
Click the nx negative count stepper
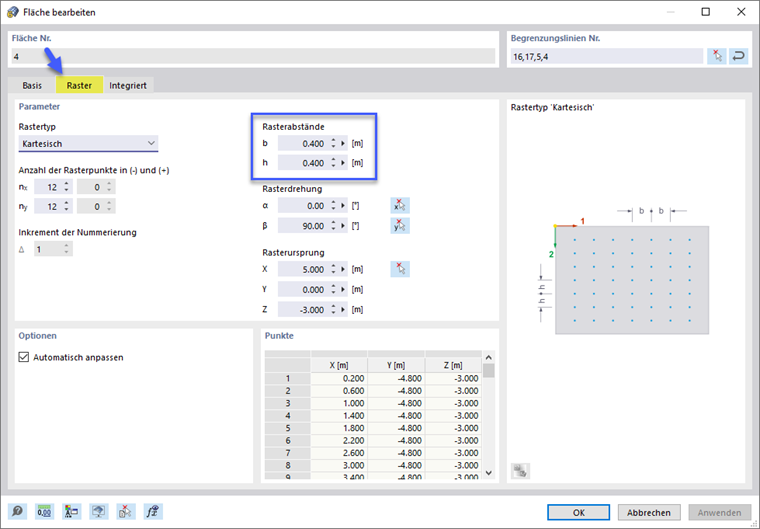coord(66,187)
